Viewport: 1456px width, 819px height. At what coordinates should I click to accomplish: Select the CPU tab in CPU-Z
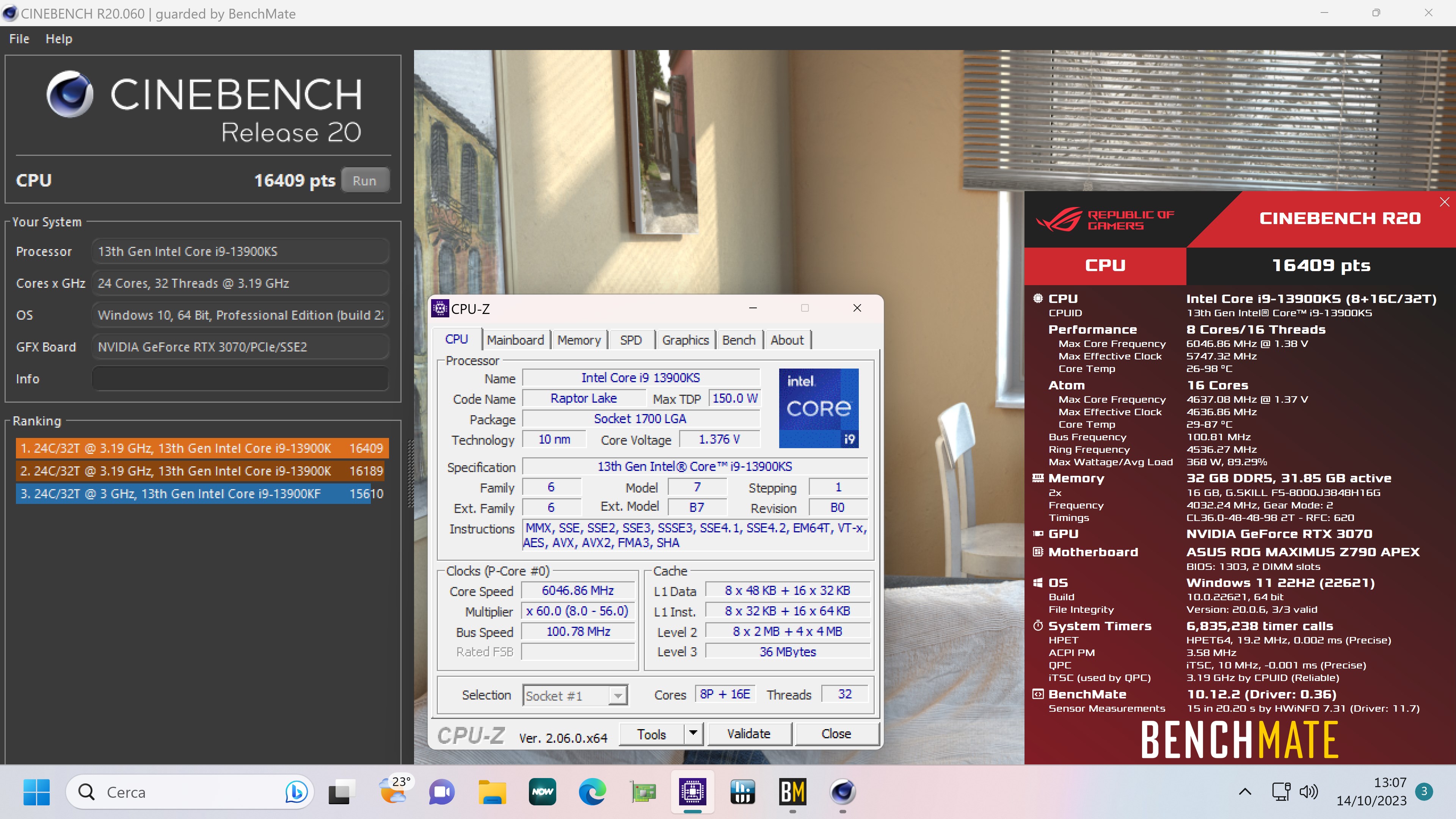click(457, 339)
